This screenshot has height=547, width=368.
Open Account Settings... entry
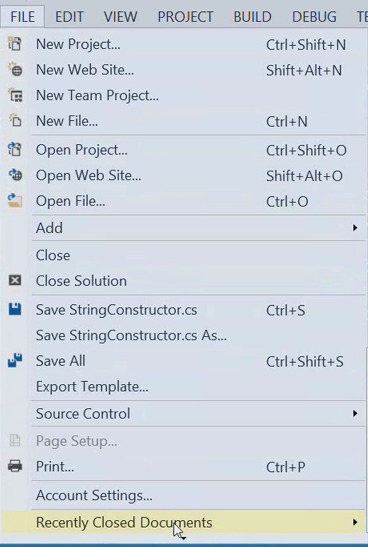(x=94, y=495)
